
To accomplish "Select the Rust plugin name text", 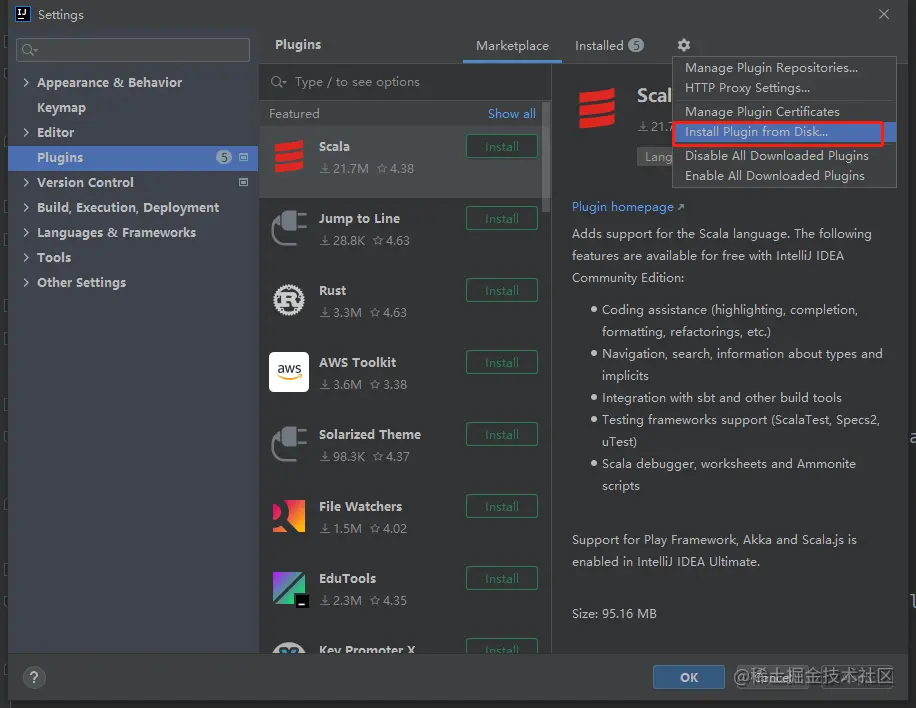I will click(332, 290).
